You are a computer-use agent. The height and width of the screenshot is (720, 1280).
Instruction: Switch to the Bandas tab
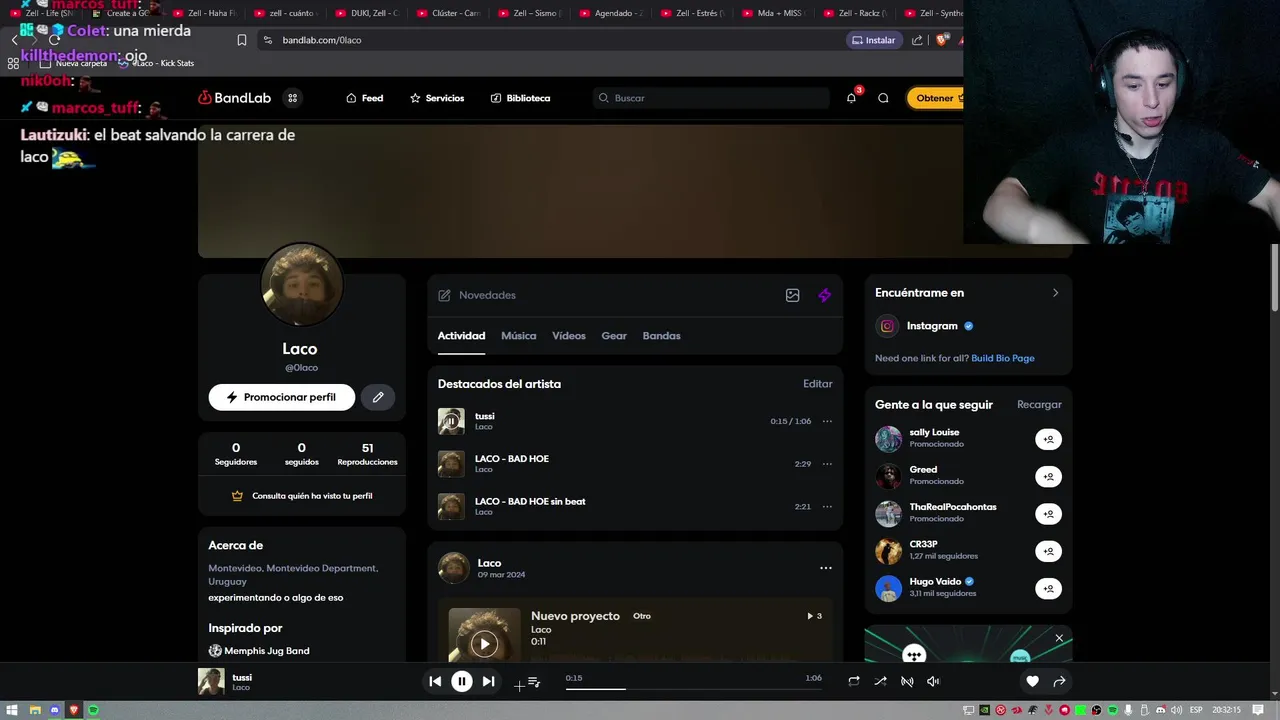[661, 336]
